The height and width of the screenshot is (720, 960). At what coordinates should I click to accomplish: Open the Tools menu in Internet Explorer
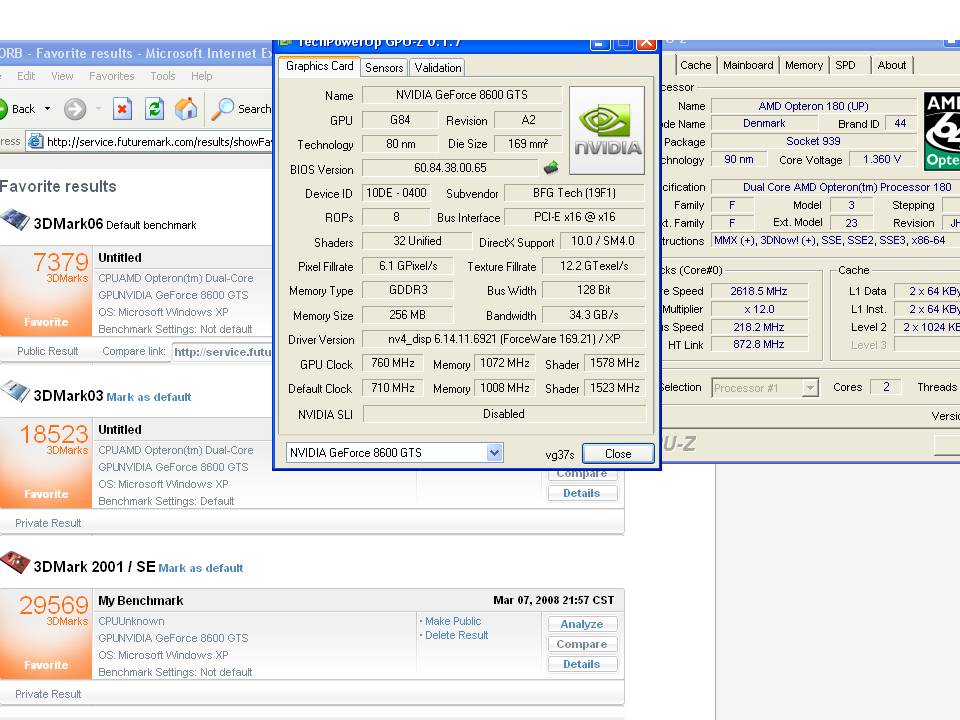coord(163,76)
